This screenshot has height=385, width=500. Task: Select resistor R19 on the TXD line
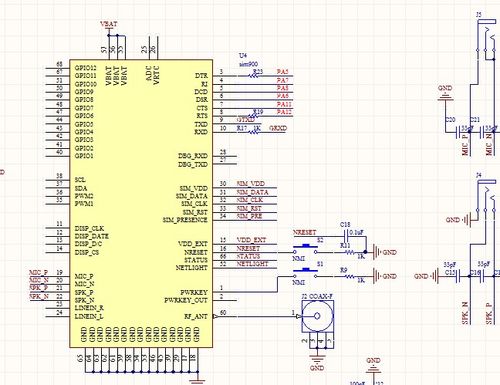pyautogui.click(x=253, y=116)
